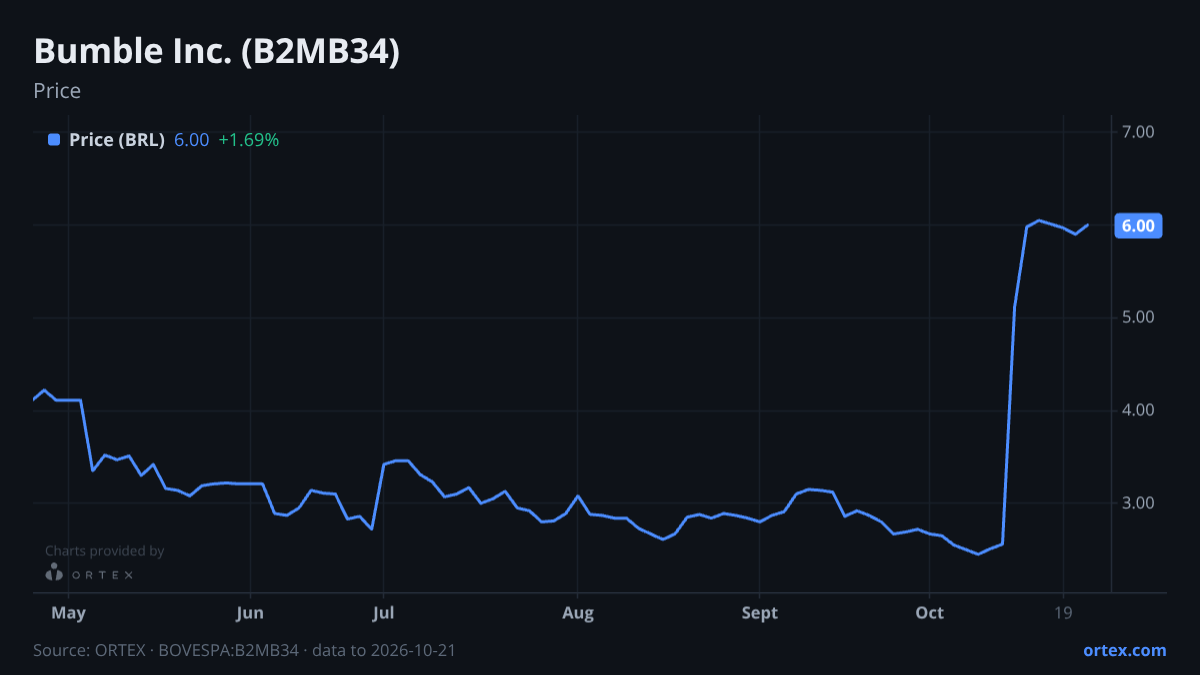Toggle the Price (BRL) legend label
The image size is (1200, 675).
[117, 140]
